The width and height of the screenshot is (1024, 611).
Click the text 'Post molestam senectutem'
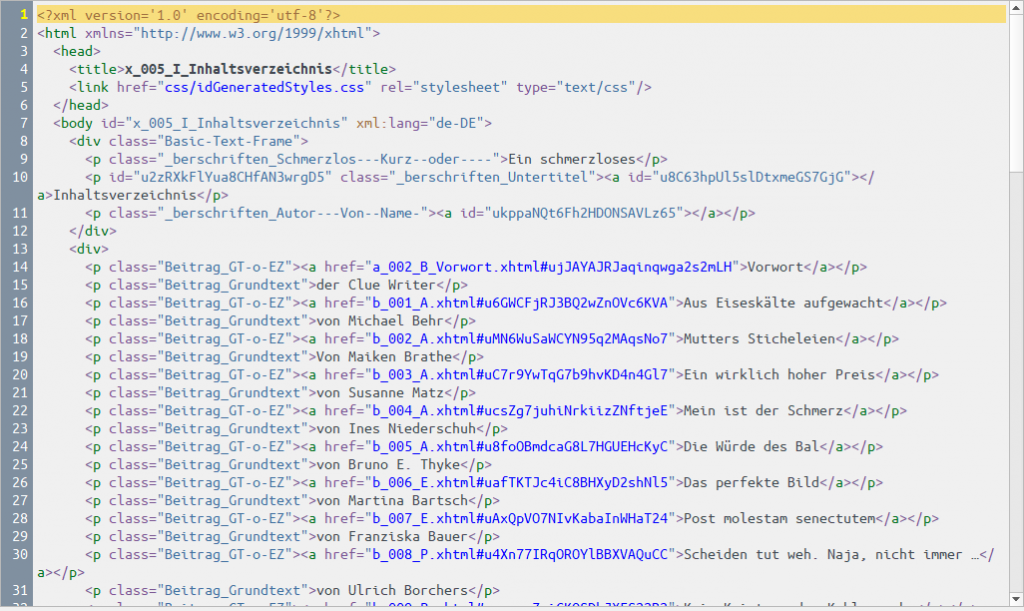pos(778,519)
